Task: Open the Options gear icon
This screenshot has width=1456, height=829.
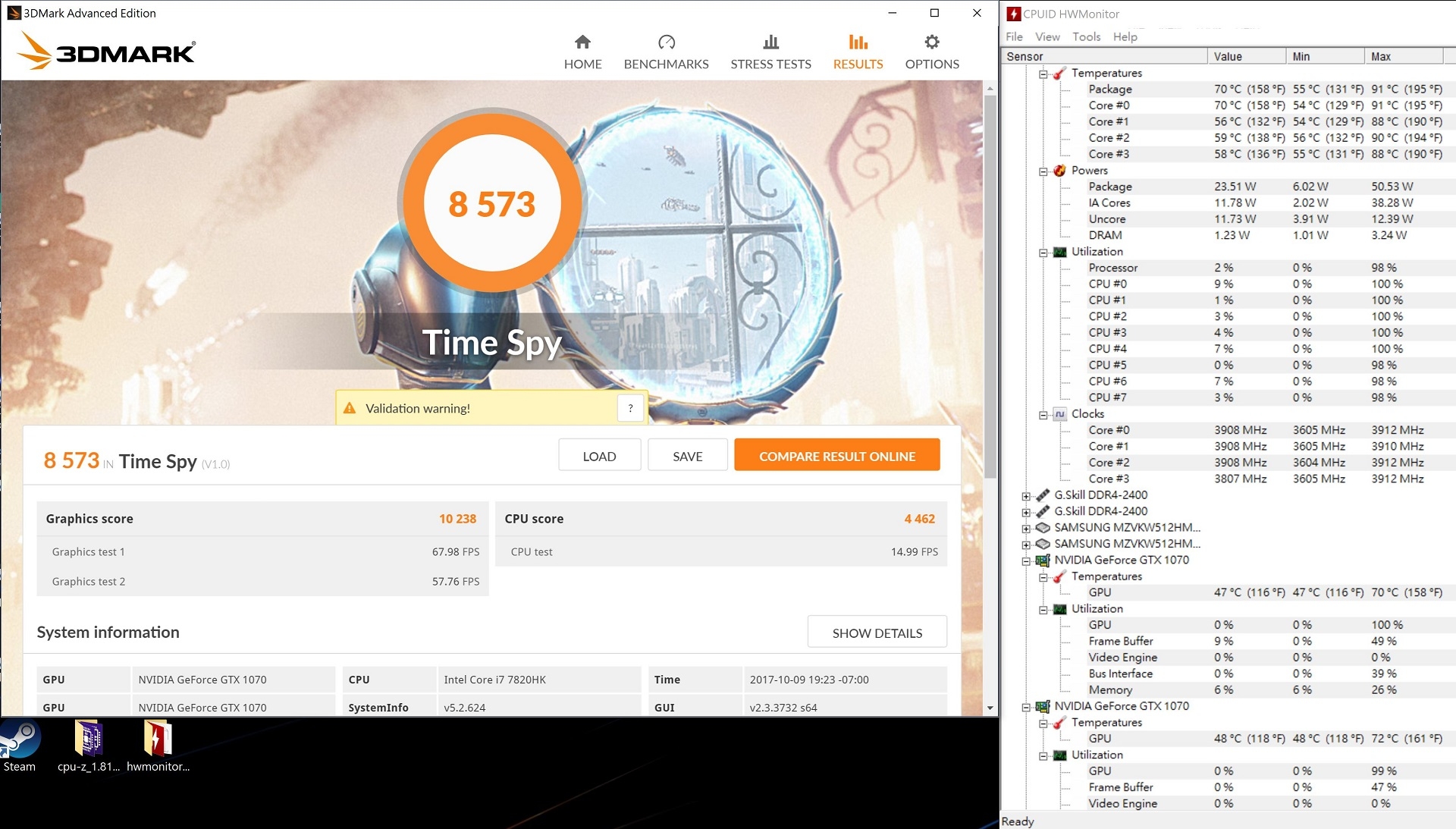Action: pos(932,42)
